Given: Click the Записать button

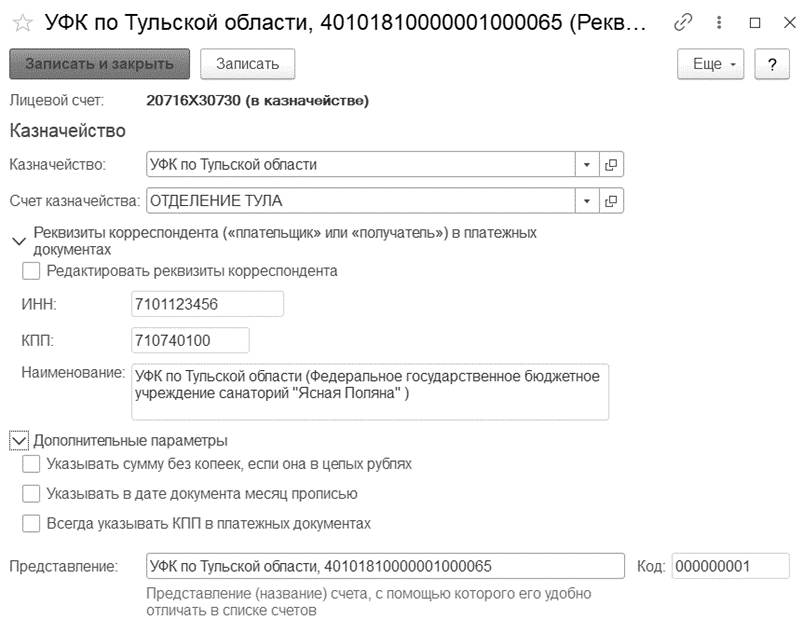Looking at the screenshot, I should (247, 64).
